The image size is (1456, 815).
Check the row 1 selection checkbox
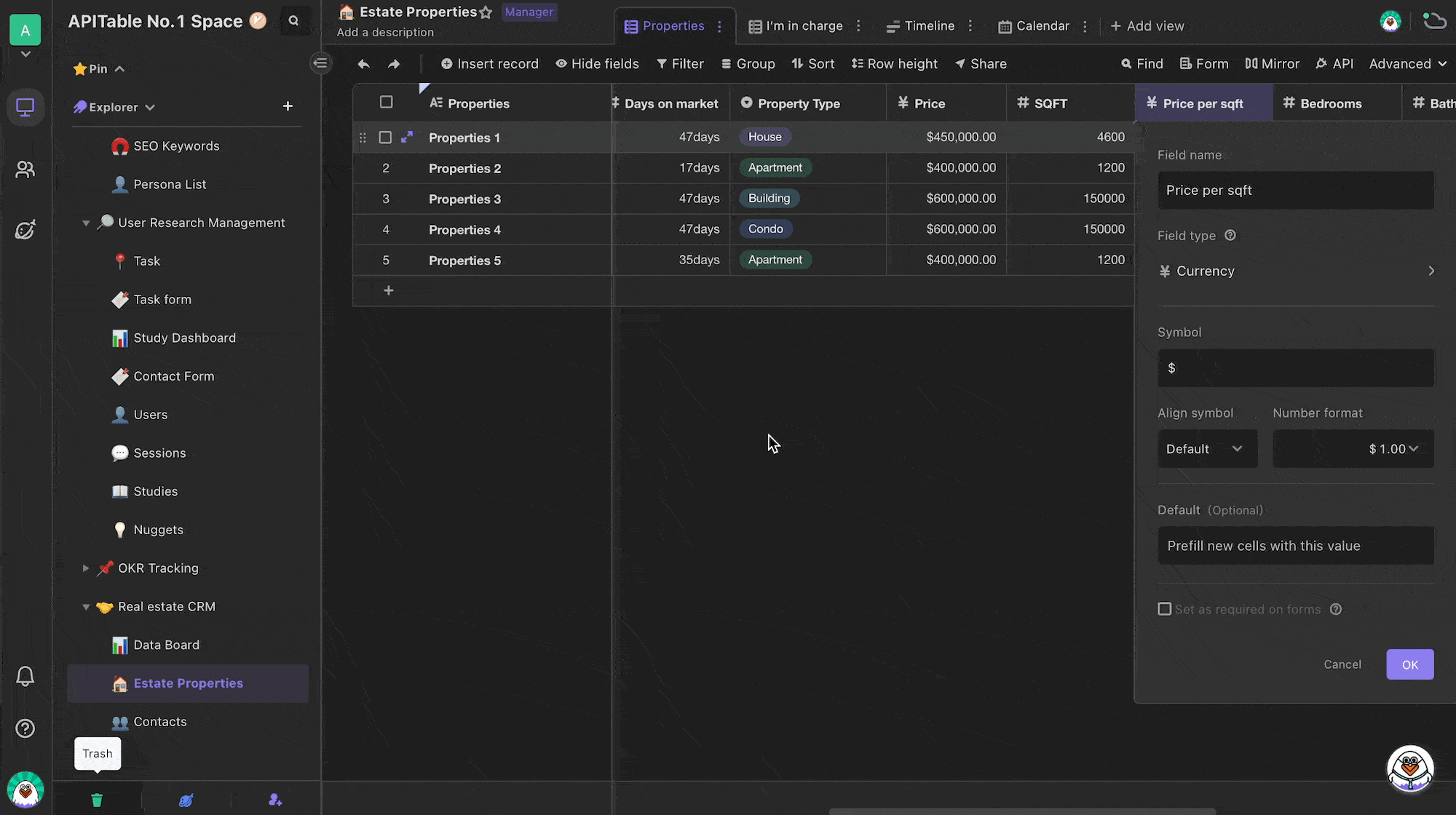pos(385,137)
